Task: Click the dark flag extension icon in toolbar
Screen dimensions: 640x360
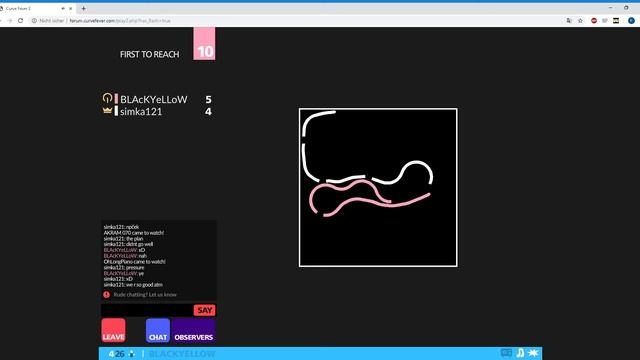Action: pos(616,20)
